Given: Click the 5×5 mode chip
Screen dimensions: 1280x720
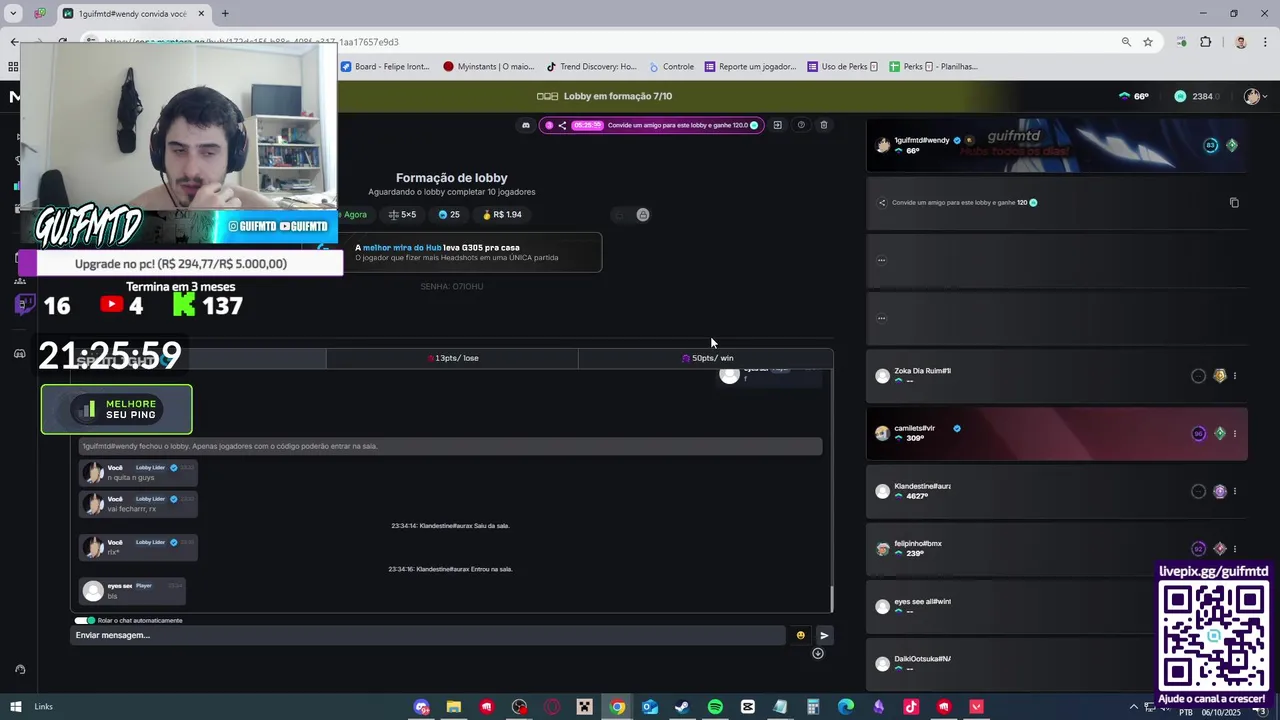Looking at the screenshot, I should [x=403, y=214].
